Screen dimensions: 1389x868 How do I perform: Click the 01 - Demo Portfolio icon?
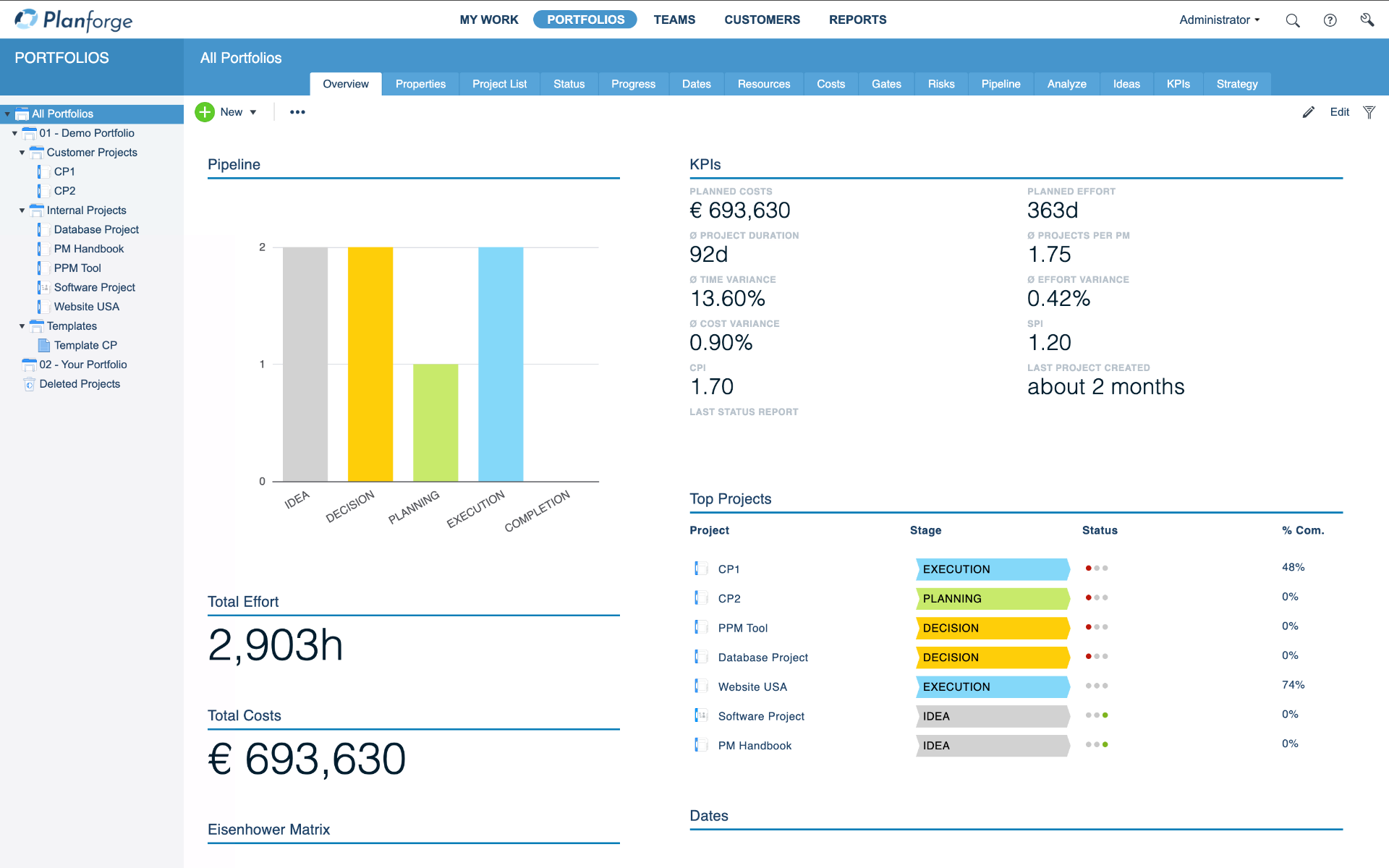point(29,133)
